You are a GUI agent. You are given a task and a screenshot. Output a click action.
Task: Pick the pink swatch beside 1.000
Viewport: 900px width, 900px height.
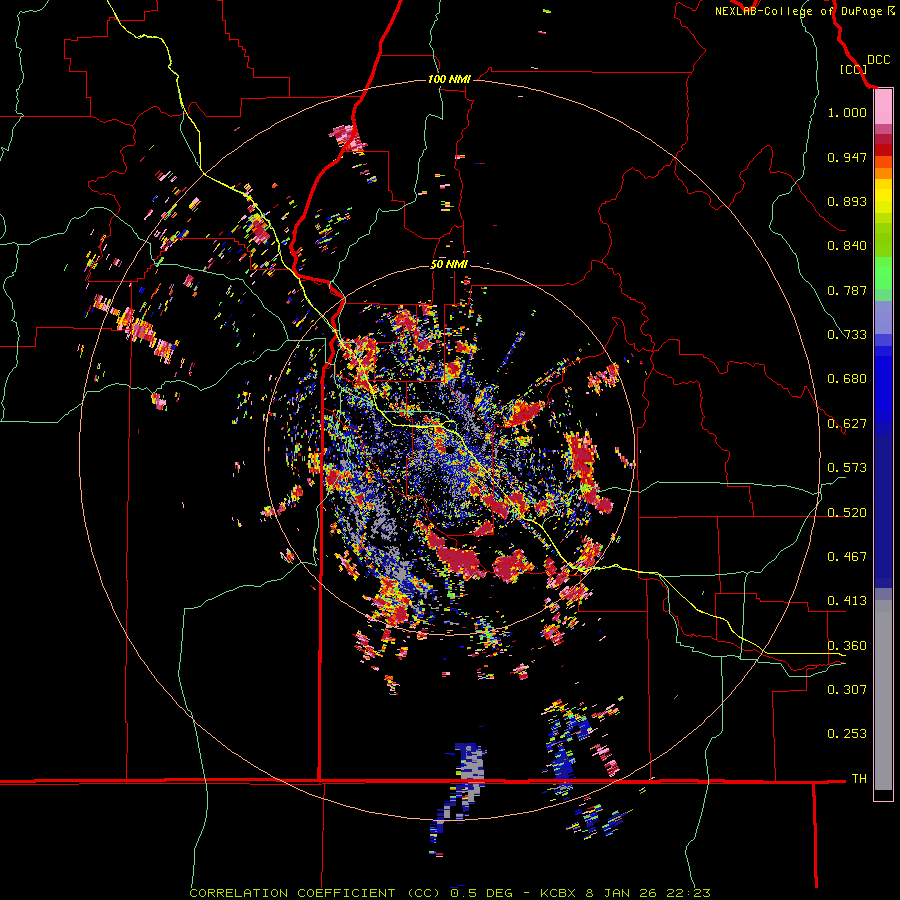[x=883, y=108]
